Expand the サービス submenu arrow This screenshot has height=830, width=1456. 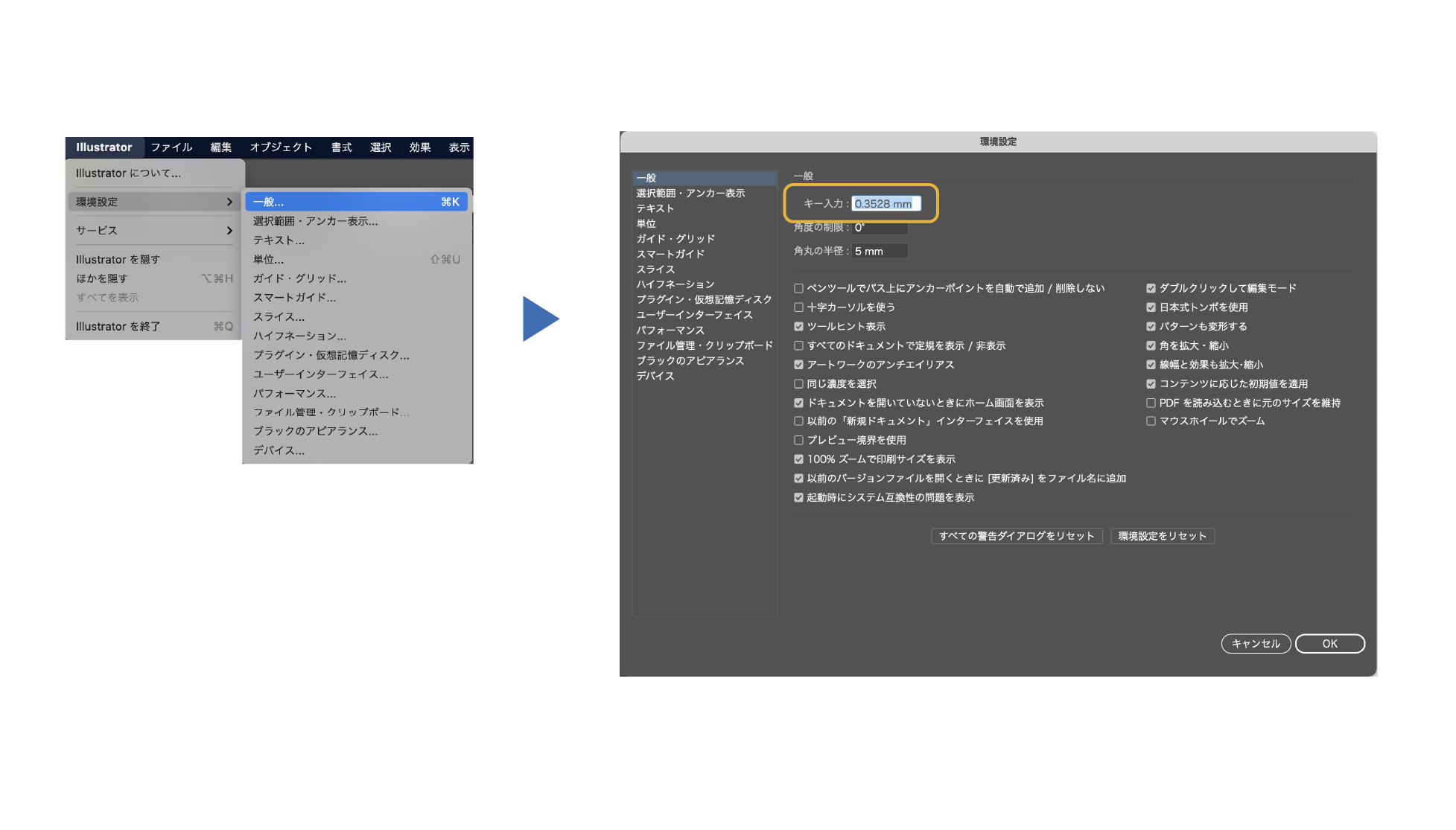229,231
